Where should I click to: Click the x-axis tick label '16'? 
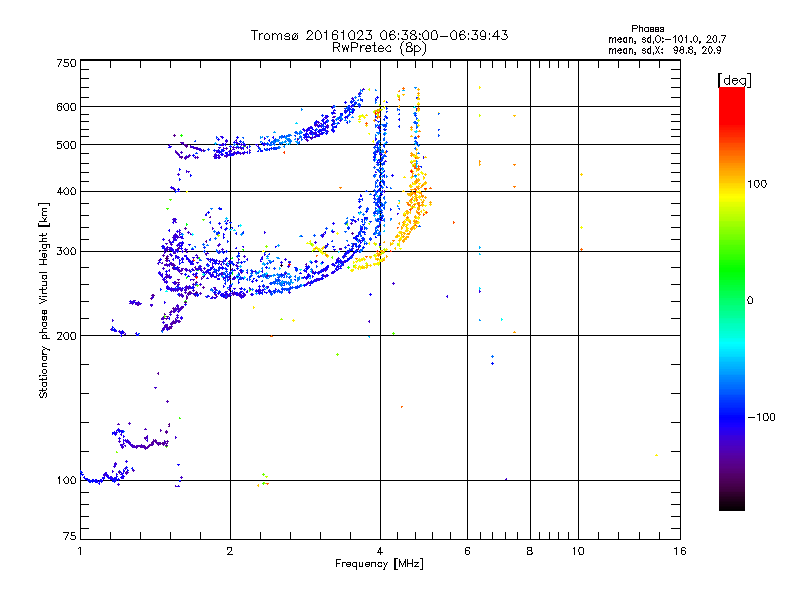[680, 551]
